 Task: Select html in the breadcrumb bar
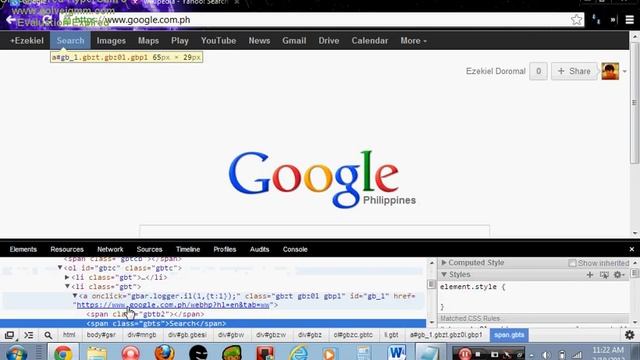[x=69, y=335]
